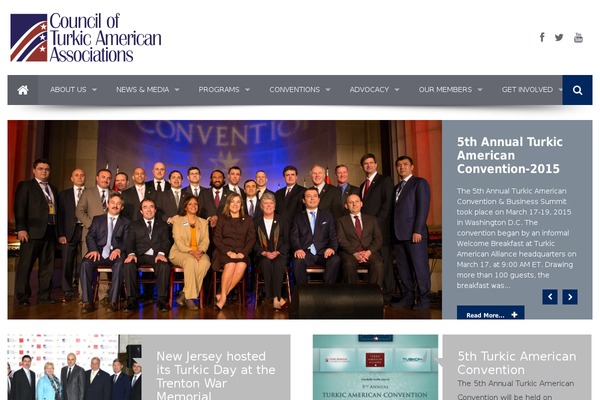
Task: Click the Read More button
Action: point(491,313)
